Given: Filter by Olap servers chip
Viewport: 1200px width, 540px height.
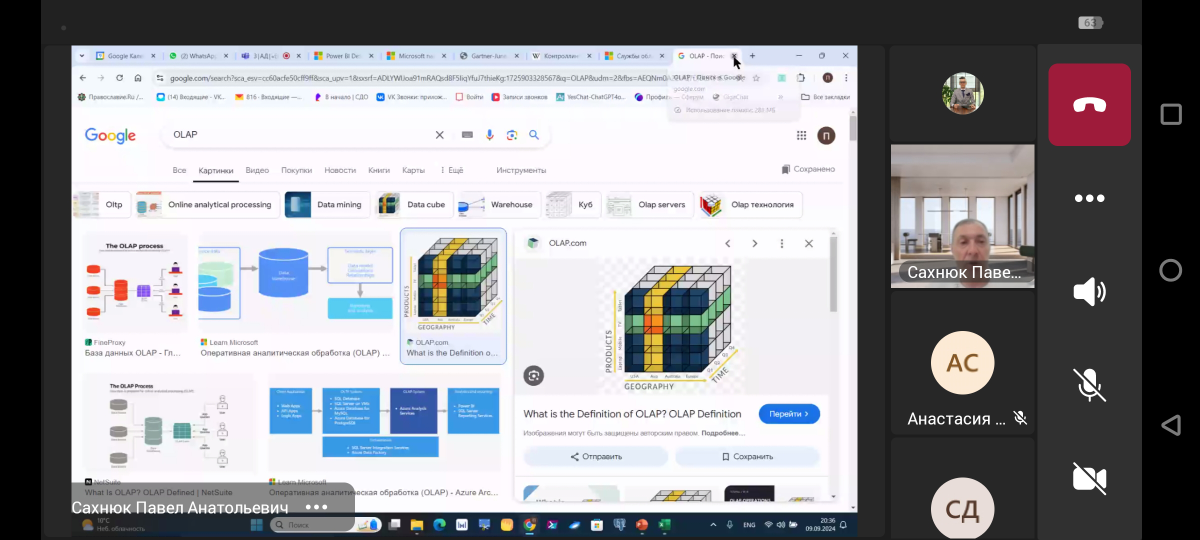Looking at the screenshot, I should pos(649,205).
